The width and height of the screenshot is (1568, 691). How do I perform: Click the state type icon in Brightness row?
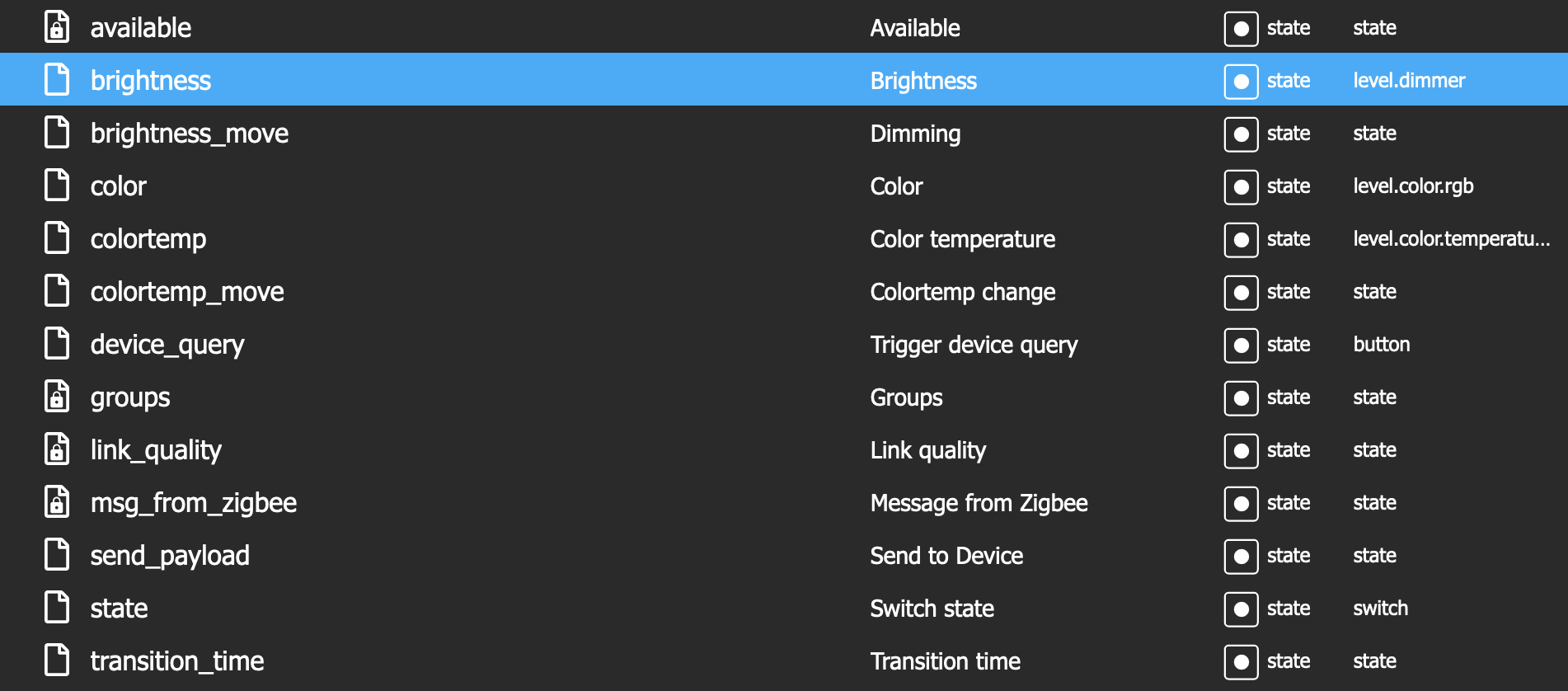coord(1241,81)
